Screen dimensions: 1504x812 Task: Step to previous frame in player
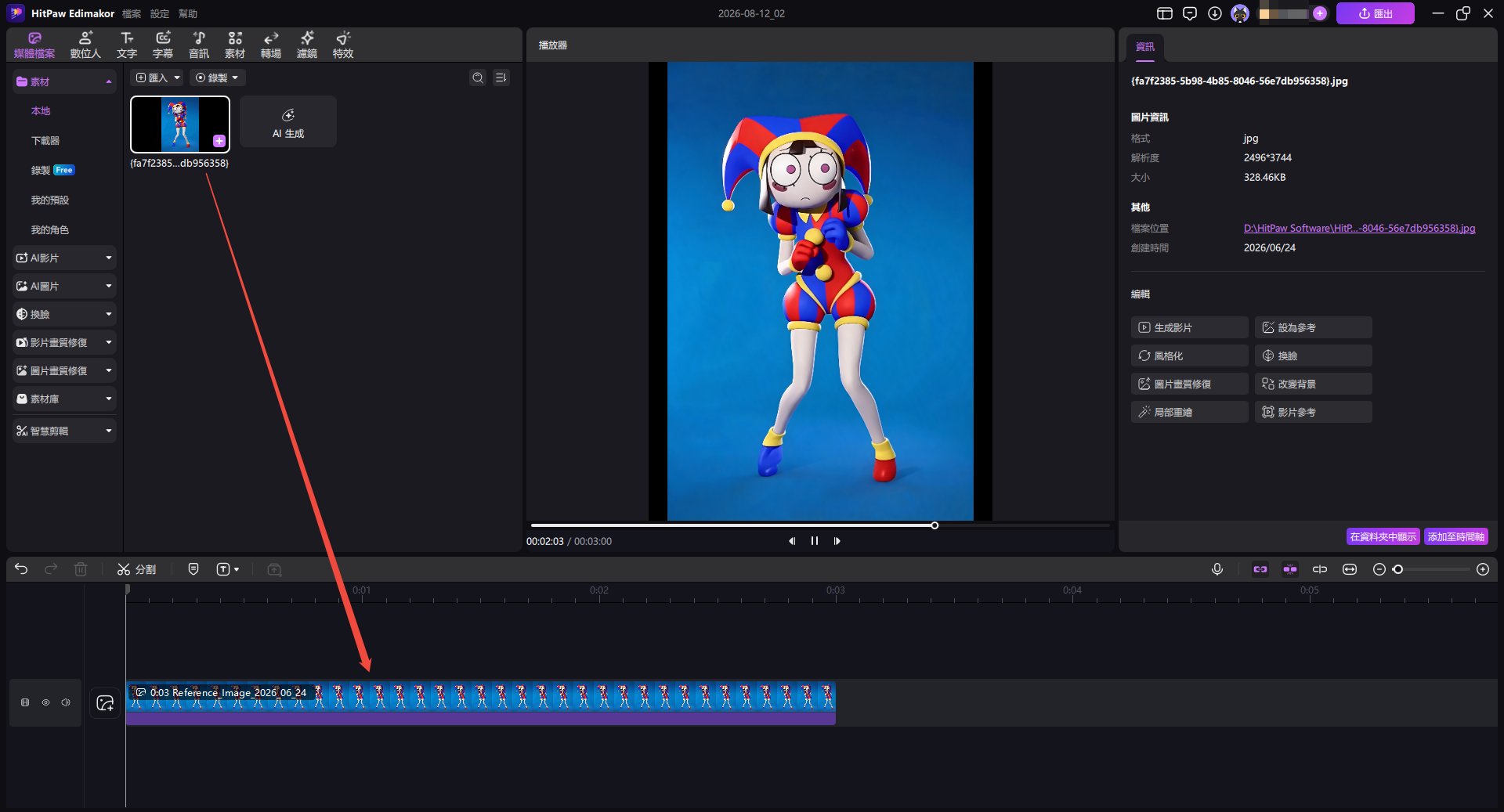pos(792,541)
